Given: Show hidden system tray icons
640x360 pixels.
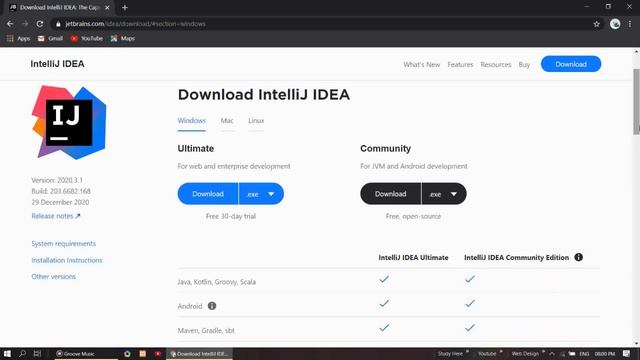Looking at the screenshot, I should [x=552, y=354].
